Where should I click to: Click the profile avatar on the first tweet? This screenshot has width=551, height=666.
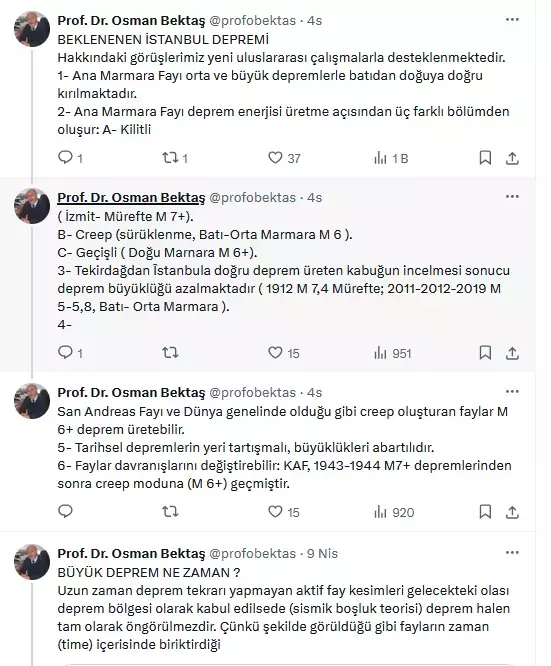coord(32,28)
